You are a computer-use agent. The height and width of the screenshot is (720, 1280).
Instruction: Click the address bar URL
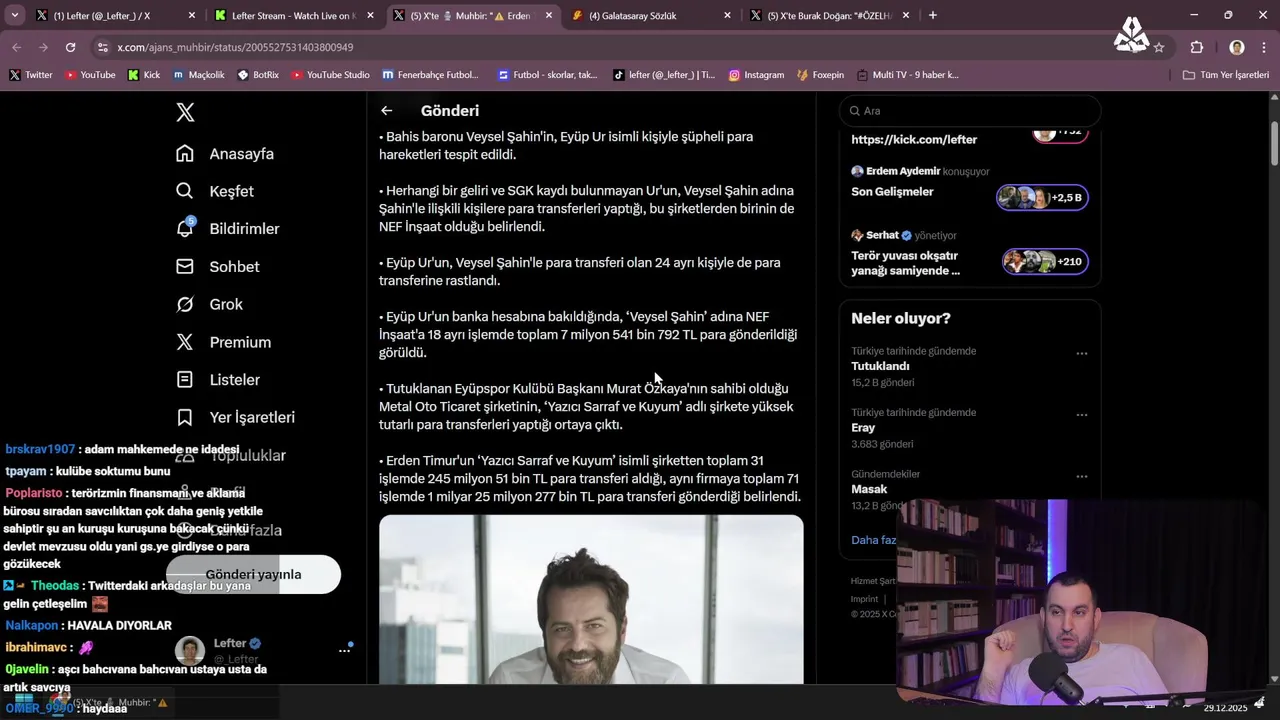tap(235, 47)
